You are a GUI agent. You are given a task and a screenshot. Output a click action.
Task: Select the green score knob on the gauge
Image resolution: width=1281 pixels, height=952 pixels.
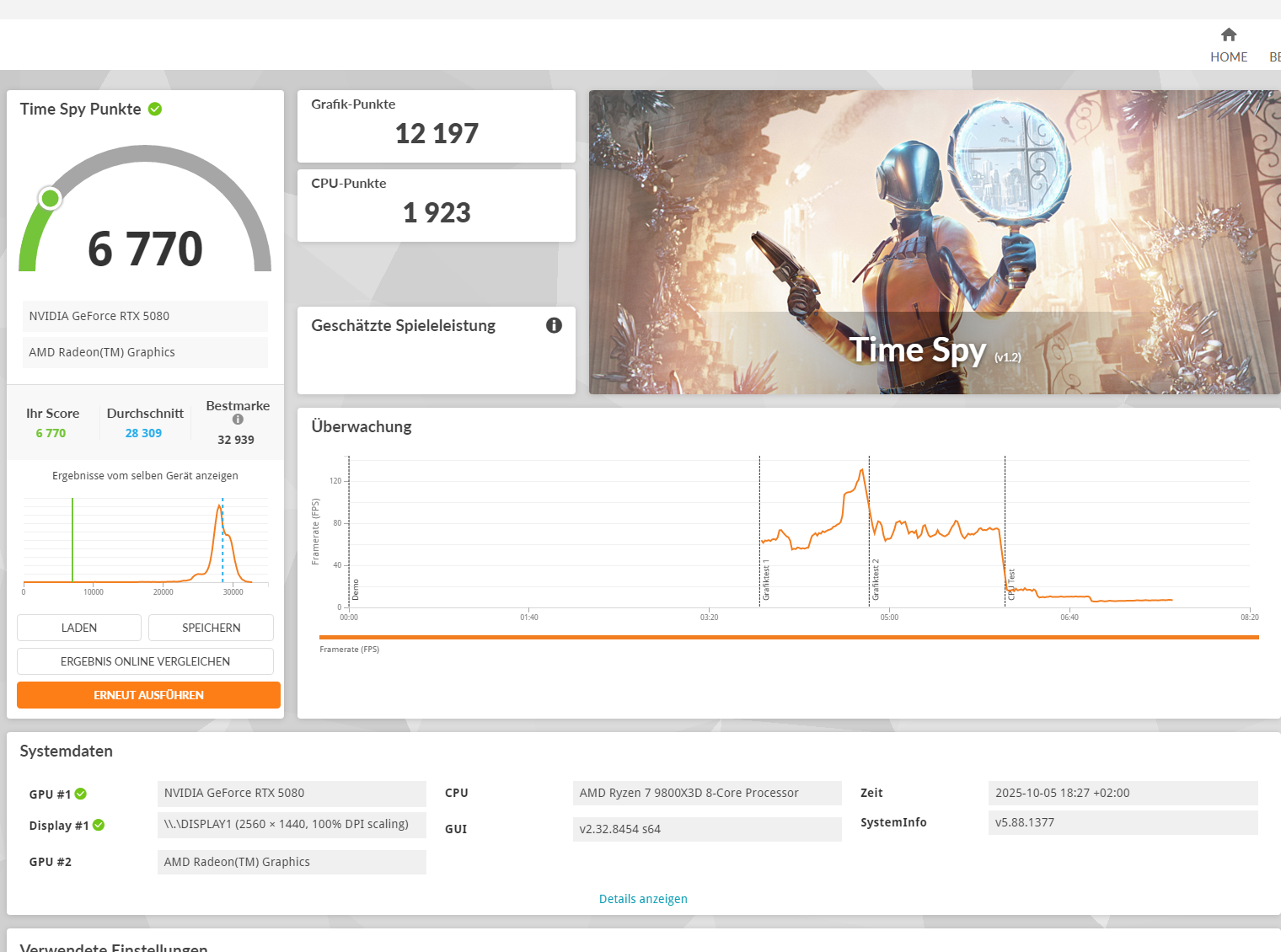tap(51, 198)
